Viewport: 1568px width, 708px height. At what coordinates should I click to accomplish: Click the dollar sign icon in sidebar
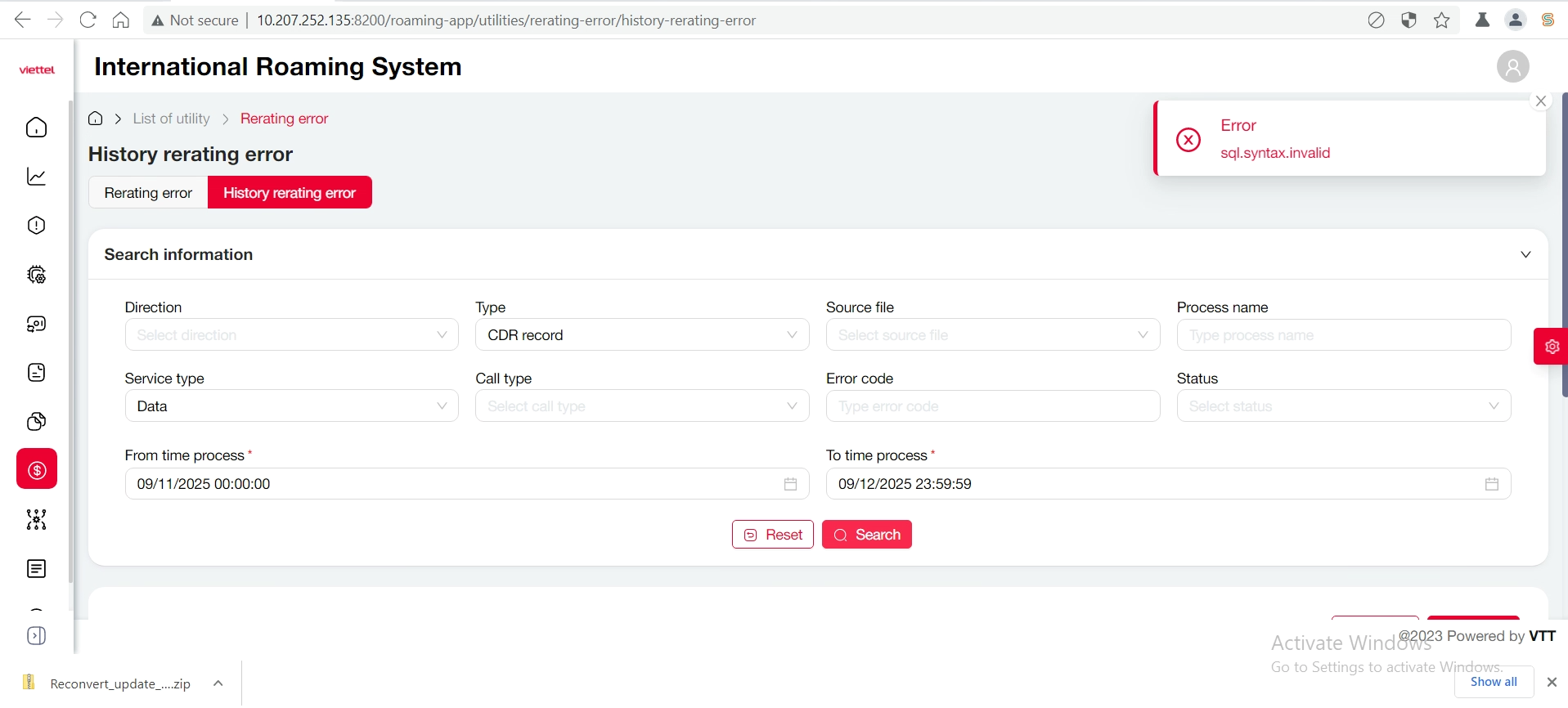tap(37, 469)
